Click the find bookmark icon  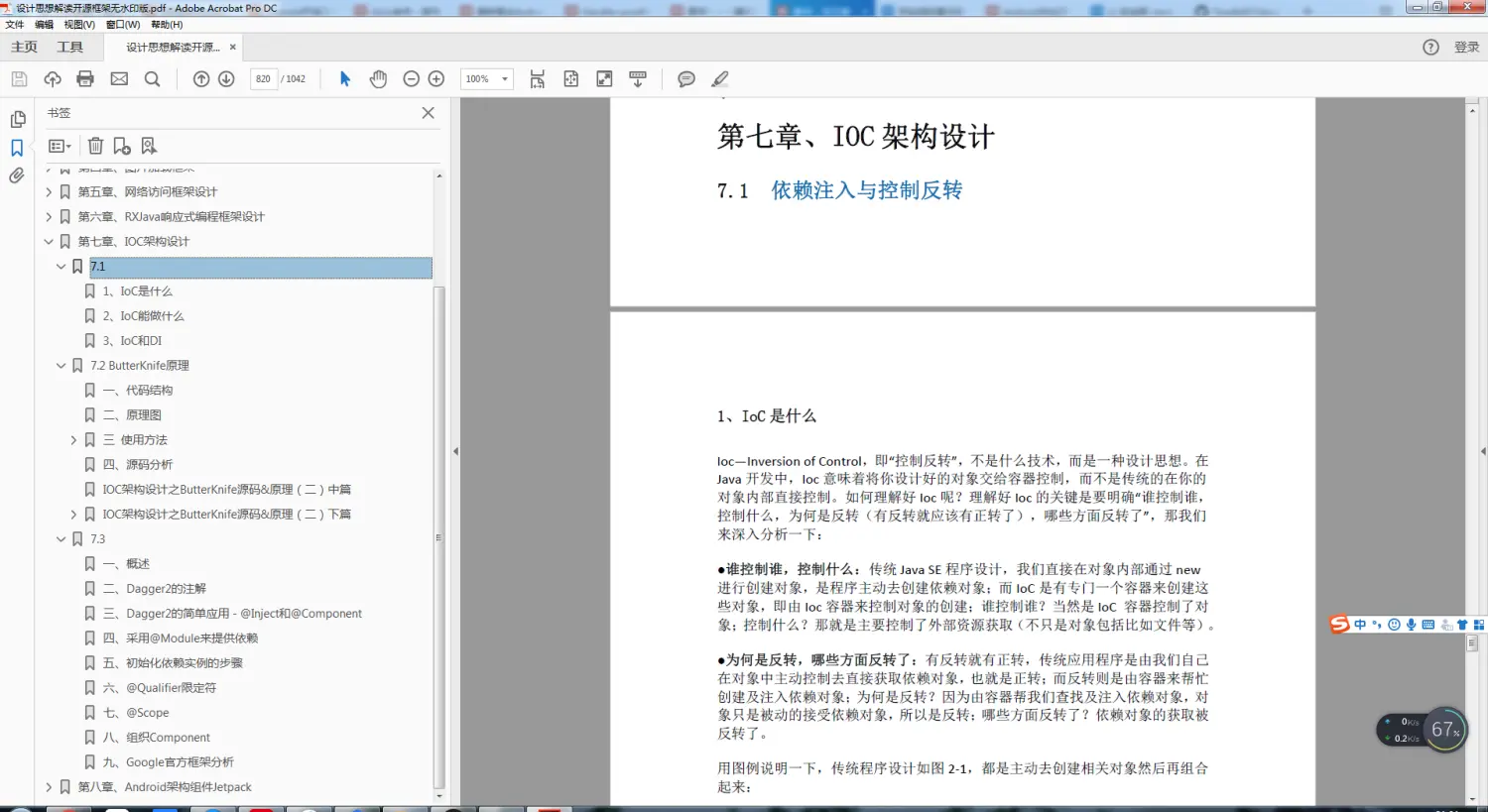(x=149, y=147)
